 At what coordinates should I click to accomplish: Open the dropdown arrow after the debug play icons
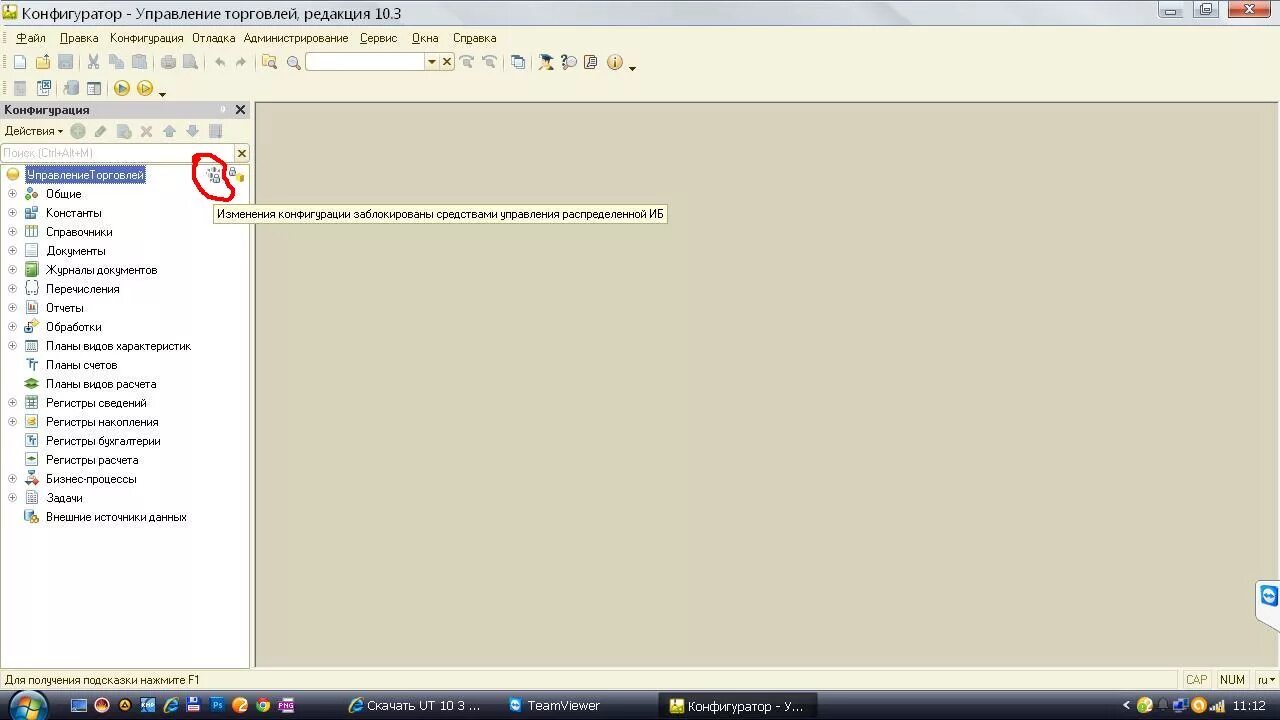click(x=162, y=93)
